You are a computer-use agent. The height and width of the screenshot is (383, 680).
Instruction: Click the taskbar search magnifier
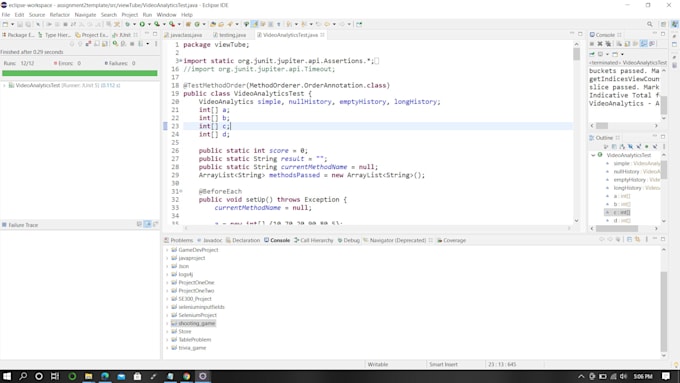[x=23, y=376]
